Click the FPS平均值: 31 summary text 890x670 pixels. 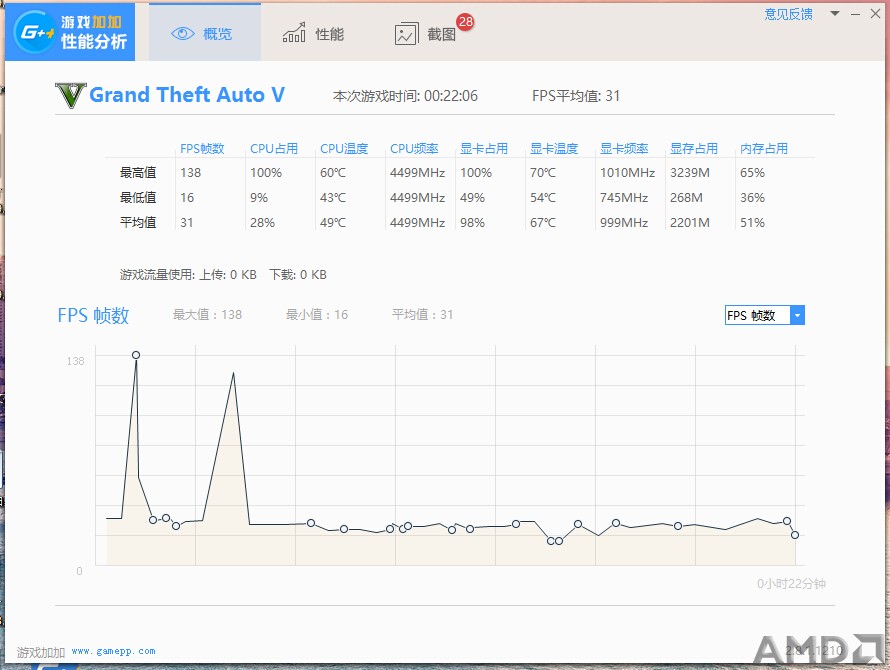[576, 96]
